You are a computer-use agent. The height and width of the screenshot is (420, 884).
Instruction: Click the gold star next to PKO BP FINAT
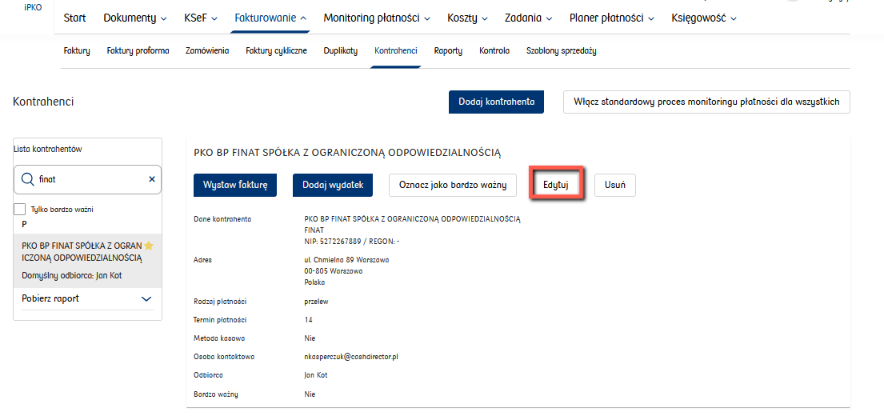[x=149, y=246]
